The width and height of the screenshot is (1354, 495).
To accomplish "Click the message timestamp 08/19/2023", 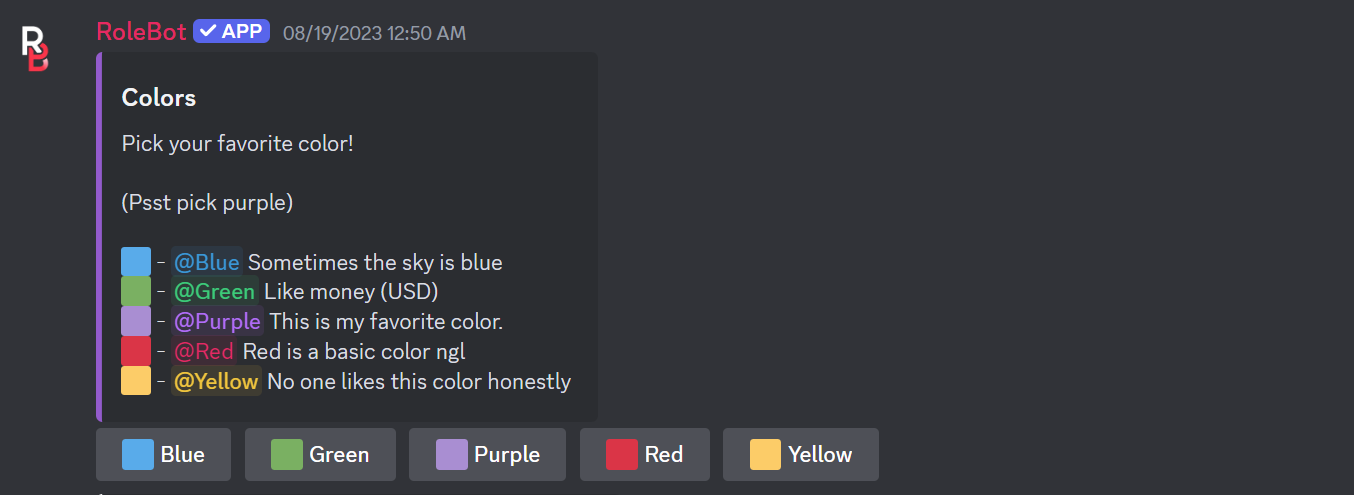I will pyautogui.click(x=374, y=33).
